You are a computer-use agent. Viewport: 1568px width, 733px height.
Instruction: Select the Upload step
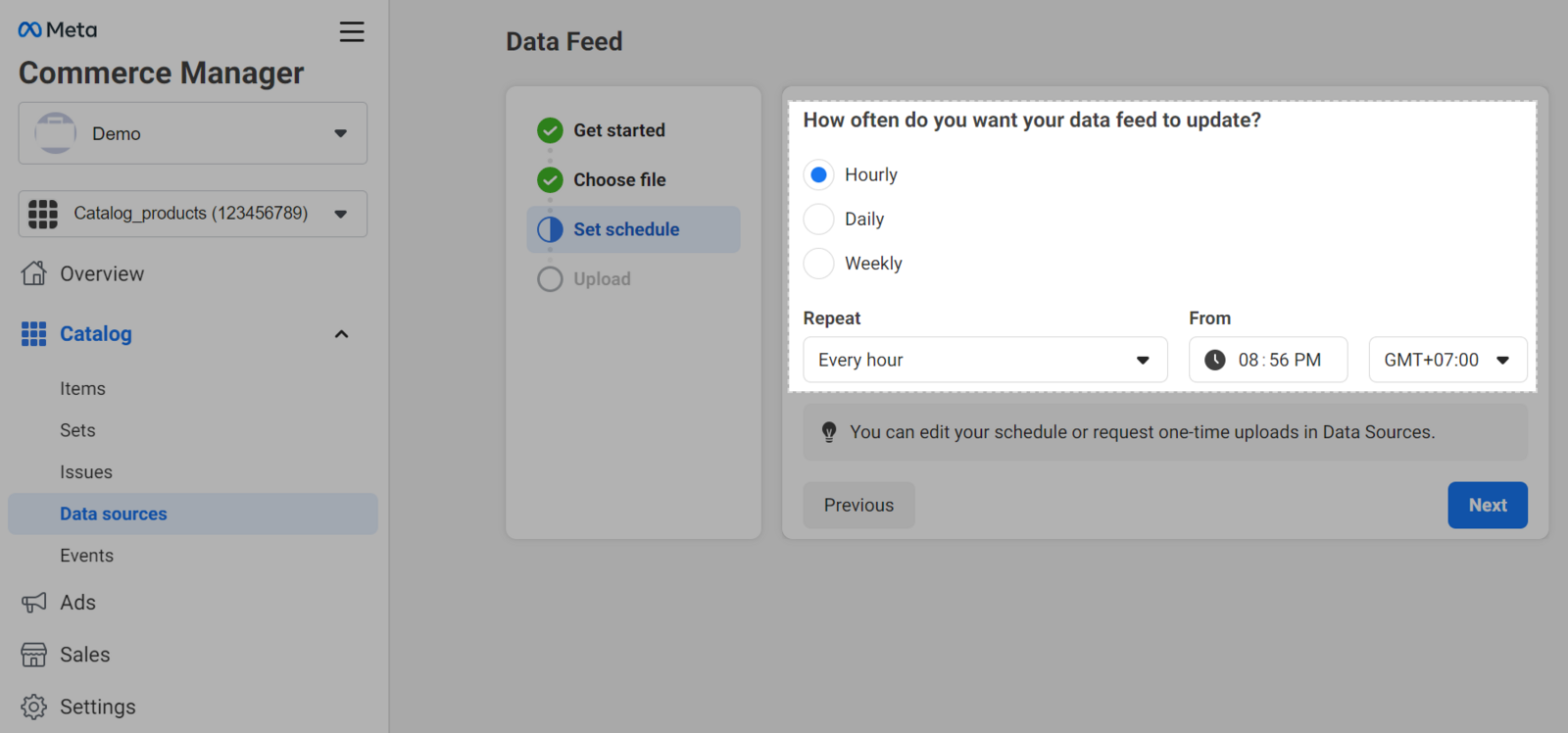(x=602, y=279)
